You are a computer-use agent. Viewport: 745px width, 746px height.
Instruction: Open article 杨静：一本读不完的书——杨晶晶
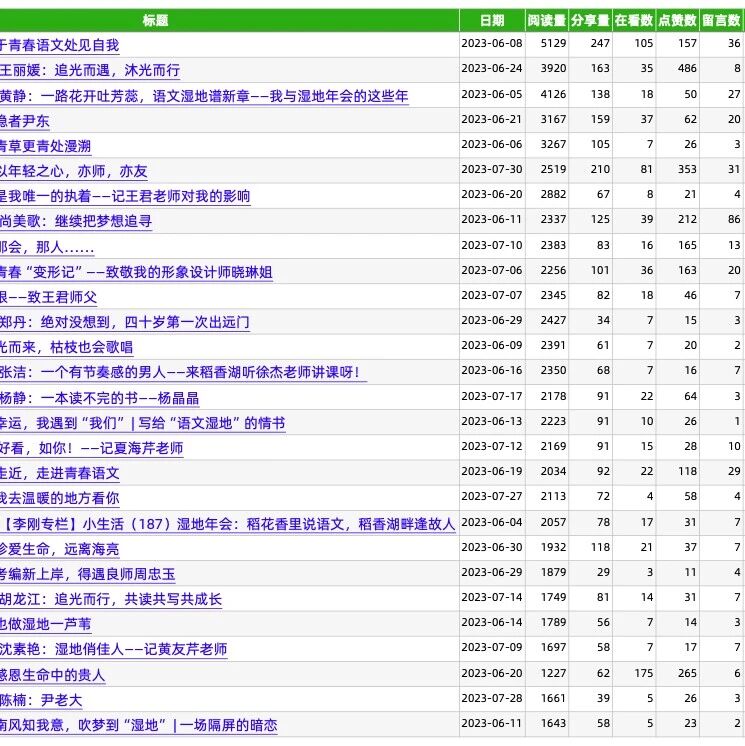click(99, 398)
